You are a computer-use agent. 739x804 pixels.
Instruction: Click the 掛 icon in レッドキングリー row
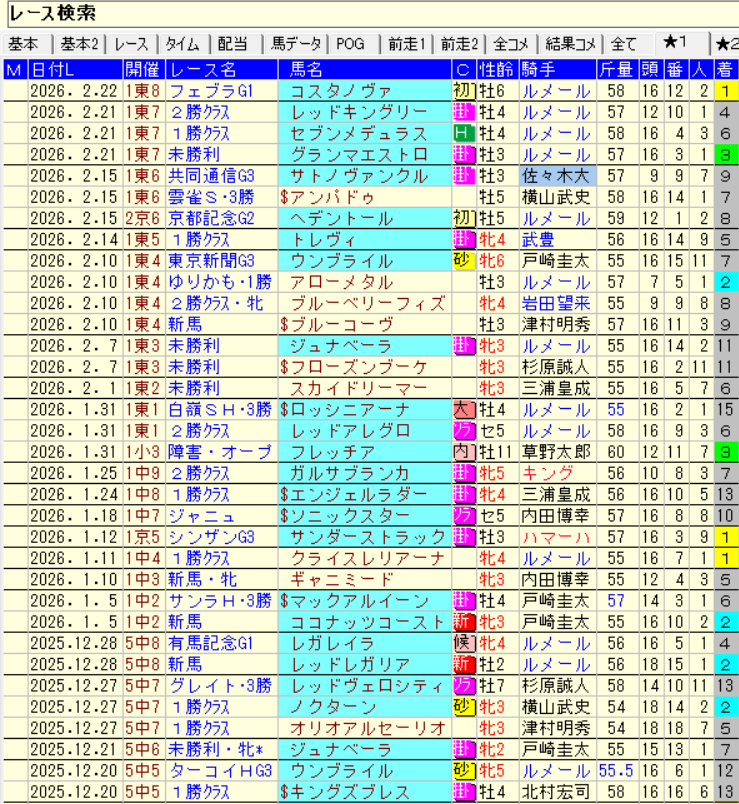464,112
